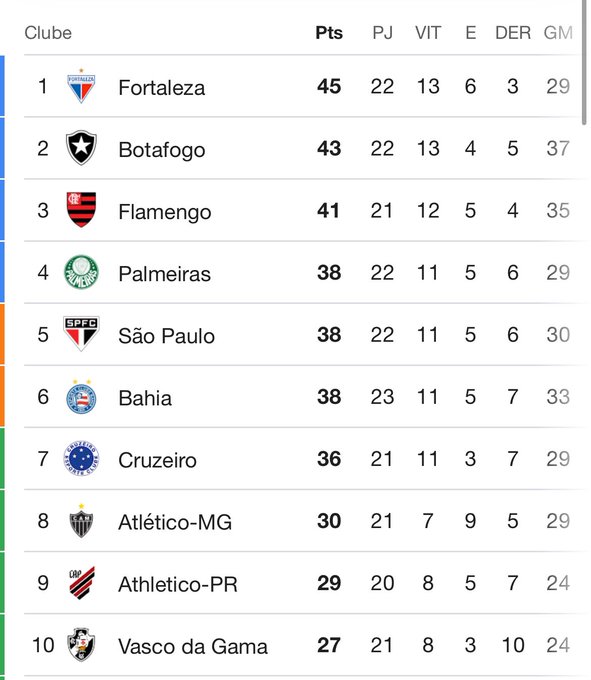The width and height of the screenshot is (591, 680).
Task: Open the Athletico-PR team name link
Action: pyautogui.click(x=178, y=584)
